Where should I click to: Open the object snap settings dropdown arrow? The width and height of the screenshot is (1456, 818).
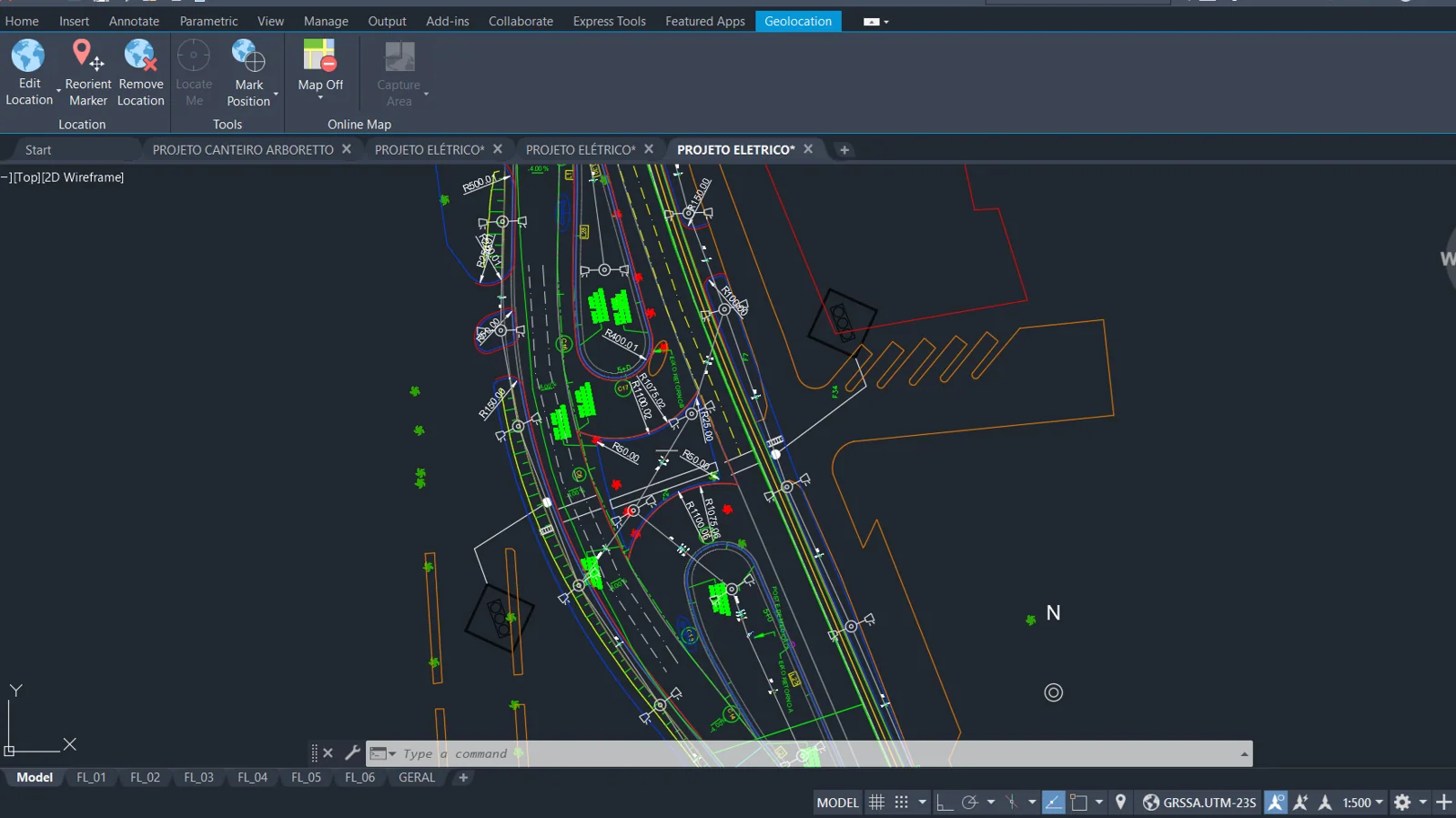pyautogui.click(x=1099, y=802)
